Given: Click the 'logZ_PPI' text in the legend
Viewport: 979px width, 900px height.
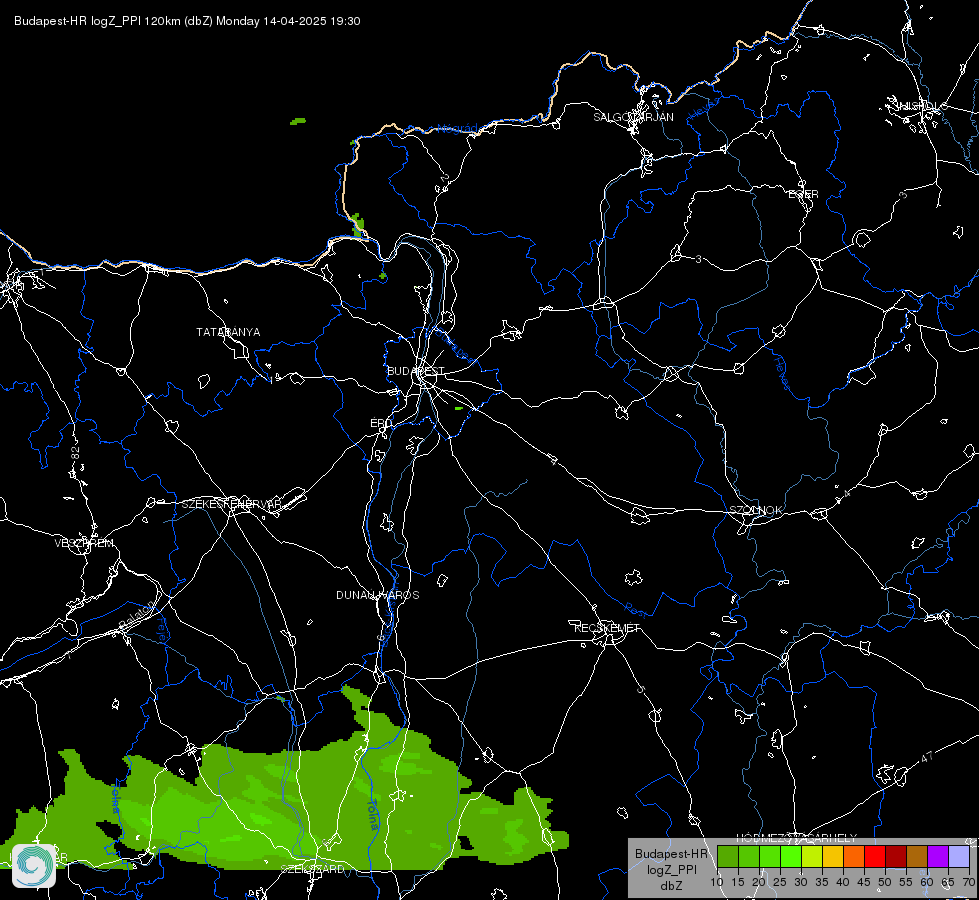Looking at the screenshot, I should 671,870.
